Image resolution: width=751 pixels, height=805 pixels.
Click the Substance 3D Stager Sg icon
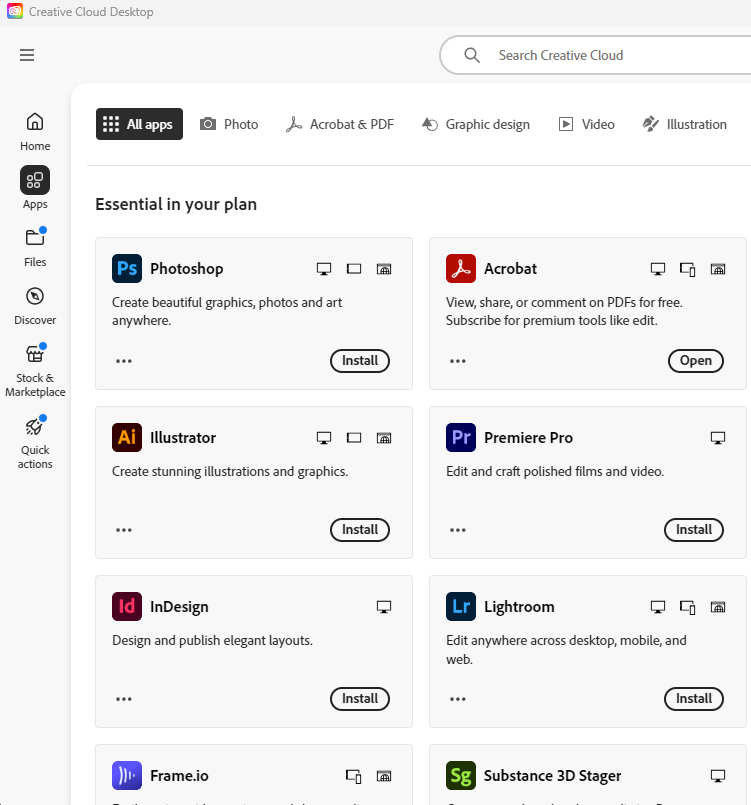click(x=461, y=775)
